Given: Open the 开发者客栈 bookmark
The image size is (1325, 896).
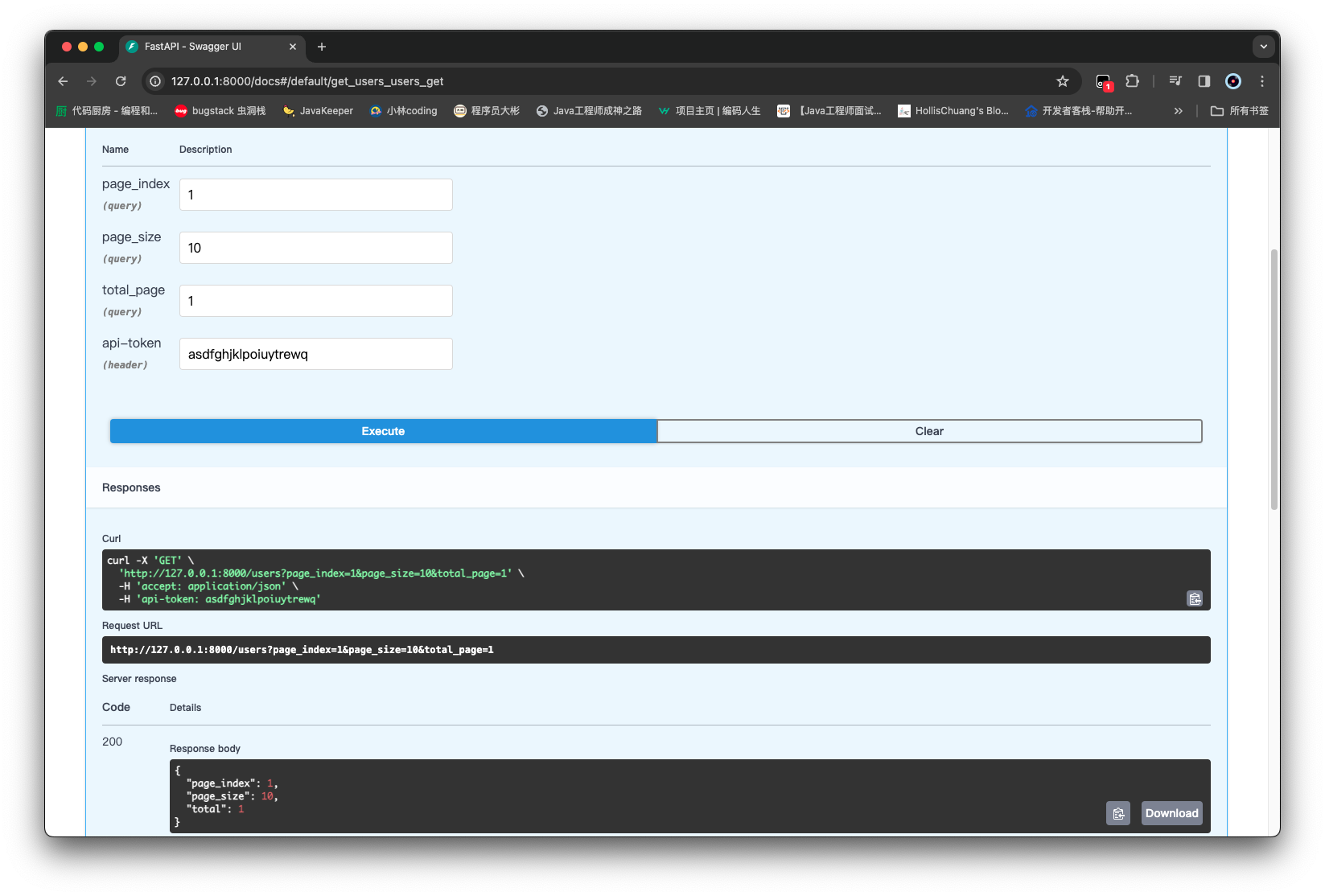Looking at the screenshot, I should click(x=1079, y=111).
